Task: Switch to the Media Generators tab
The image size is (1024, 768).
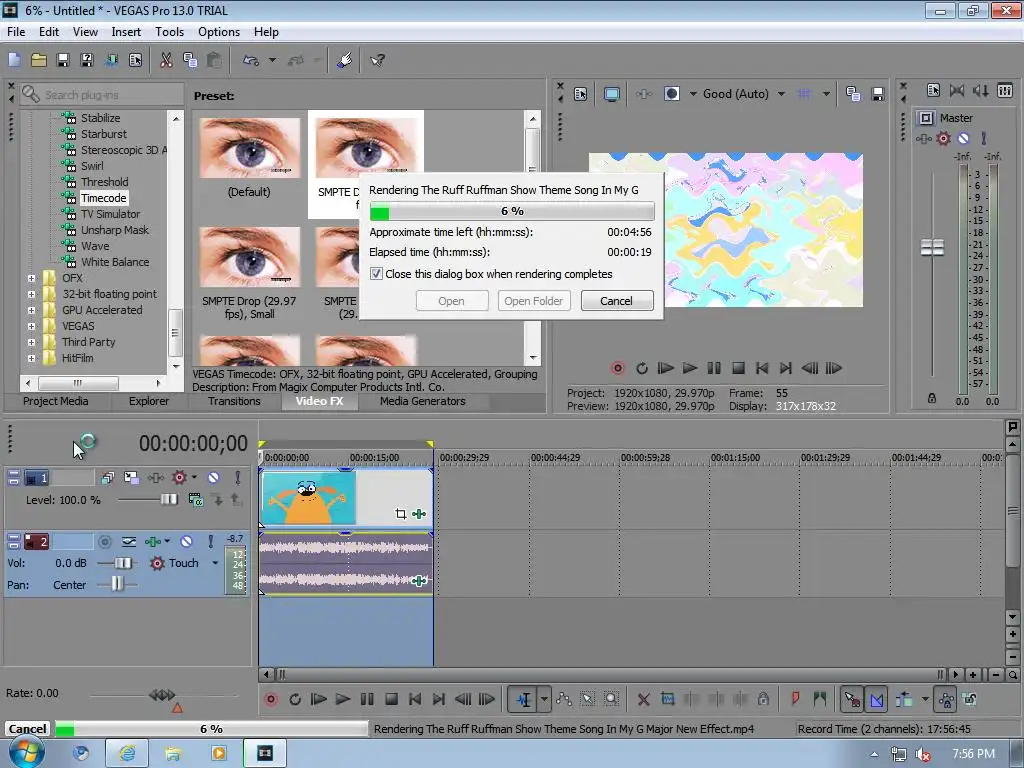Action: [x=423, y=402]
